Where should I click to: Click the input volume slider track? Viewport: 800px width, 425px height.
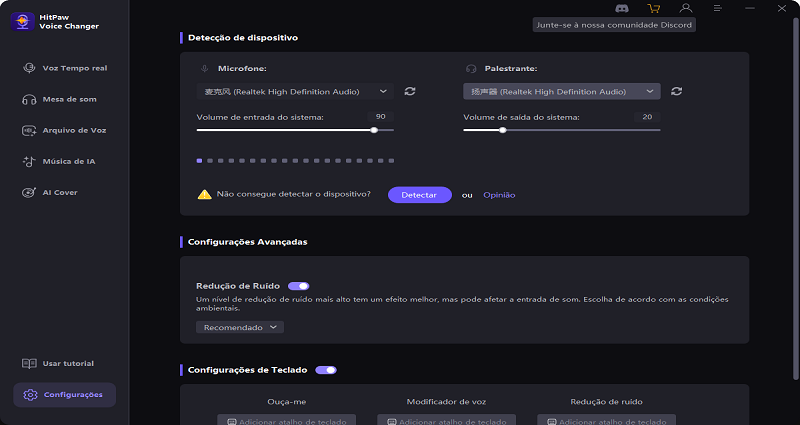[x=295, y=130]
